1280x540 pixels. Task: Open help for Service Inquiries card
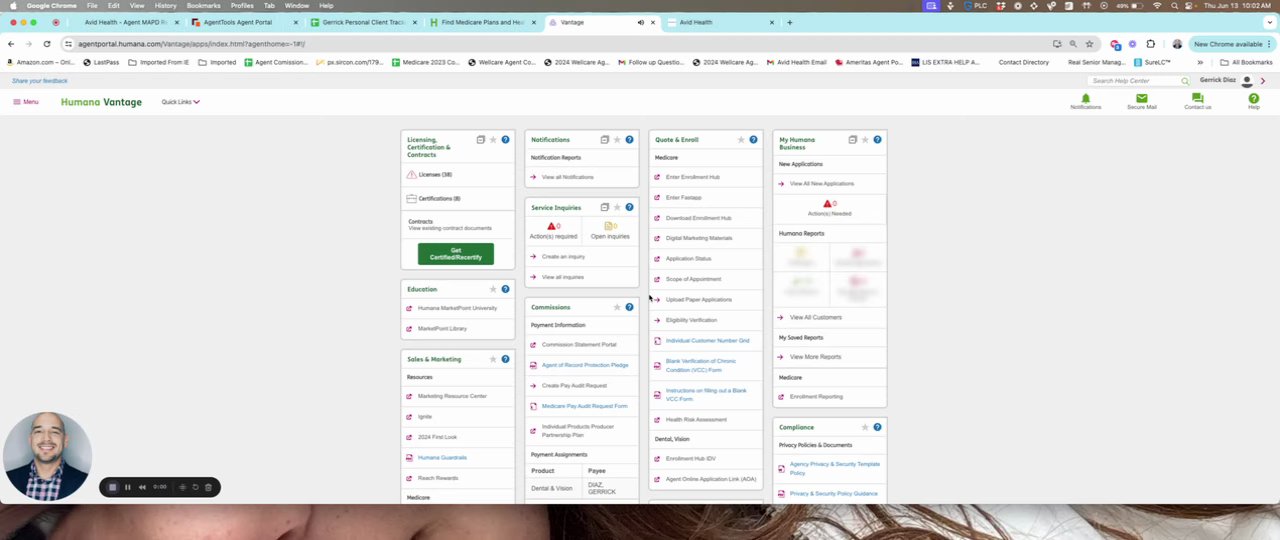click(629, 207)
